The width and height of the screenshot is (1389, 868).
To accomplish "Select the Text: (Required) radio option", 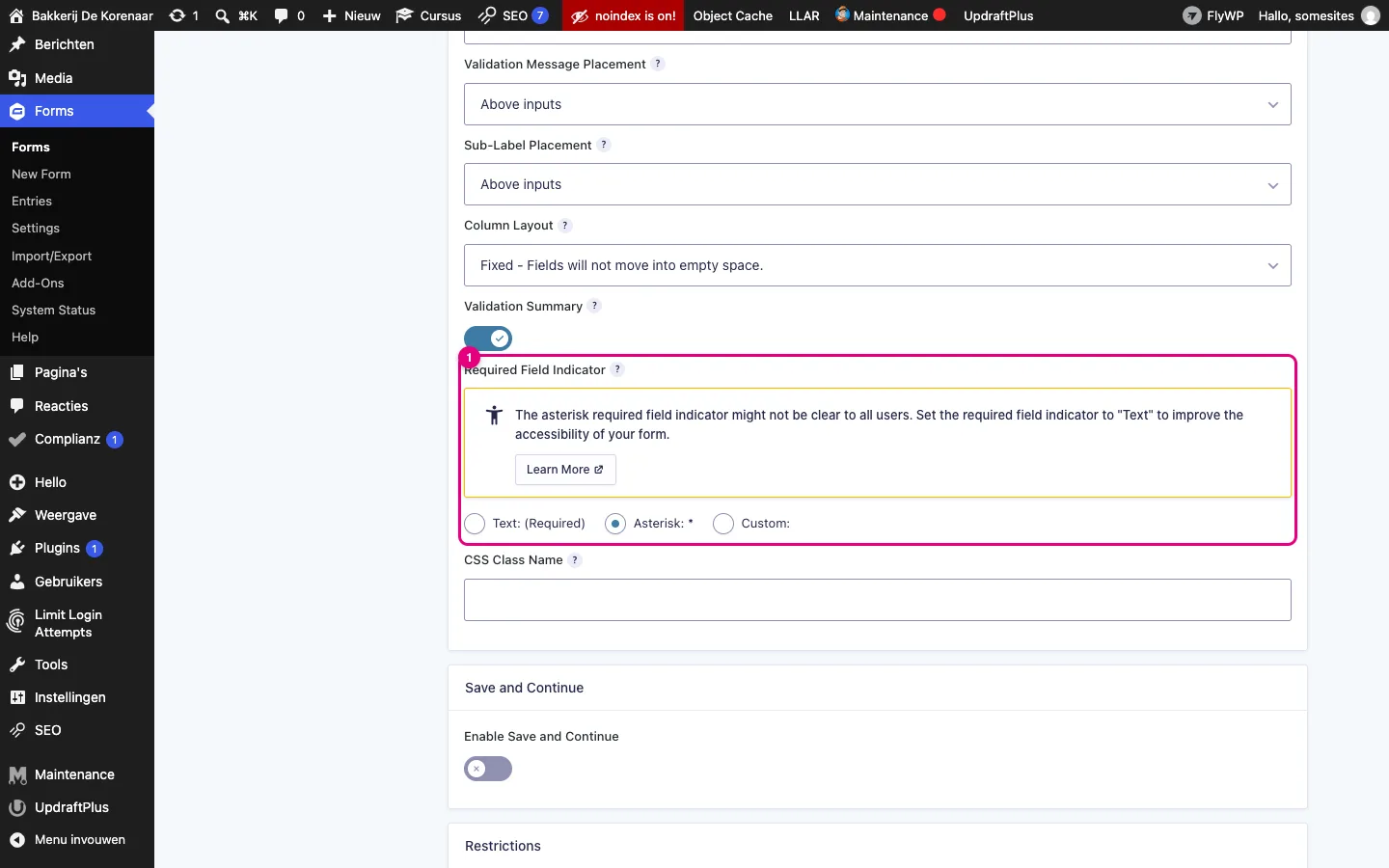I will click(475, 524).
